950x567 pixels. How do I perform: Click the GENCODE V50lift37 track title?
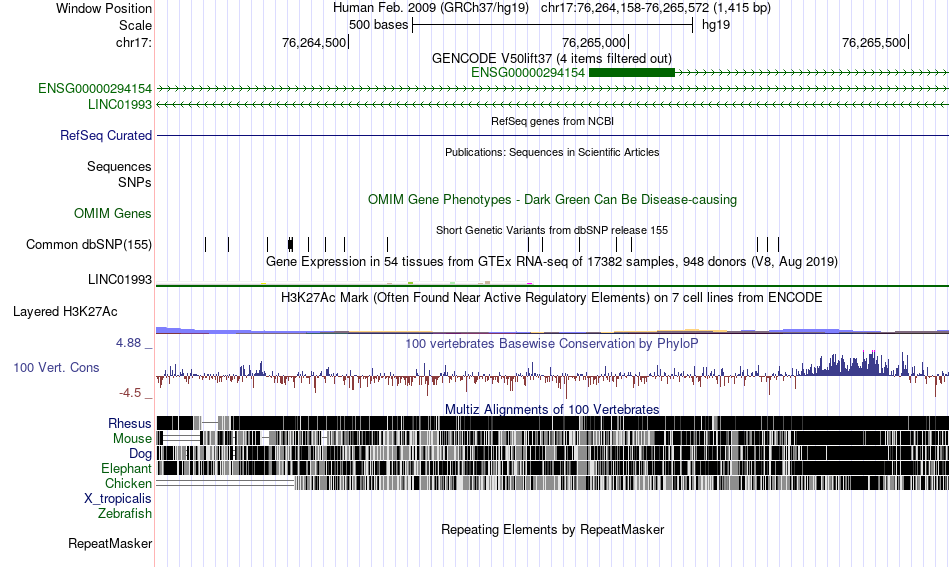pos(552,59)
